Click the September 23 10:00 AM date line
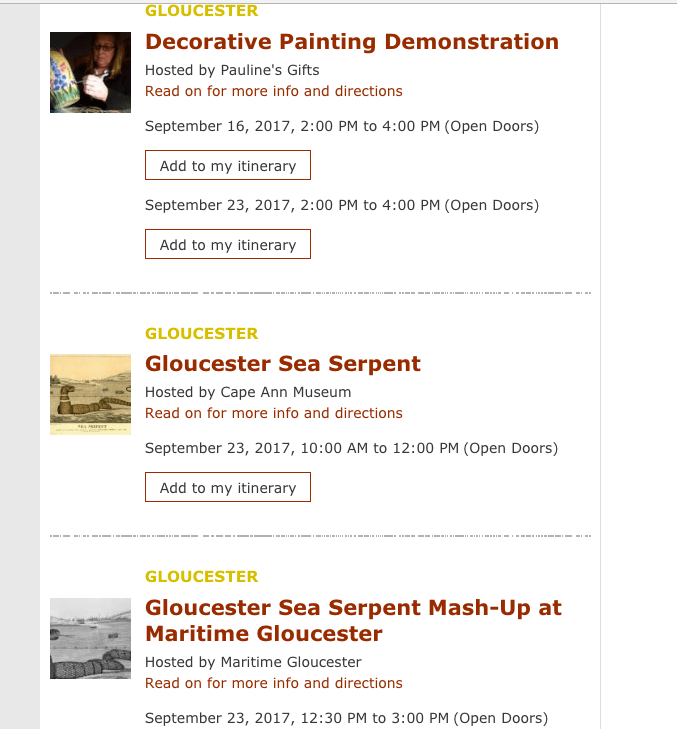Image resolution: width=677 pixels, height=729 pixels. click(x=351, y=448)
